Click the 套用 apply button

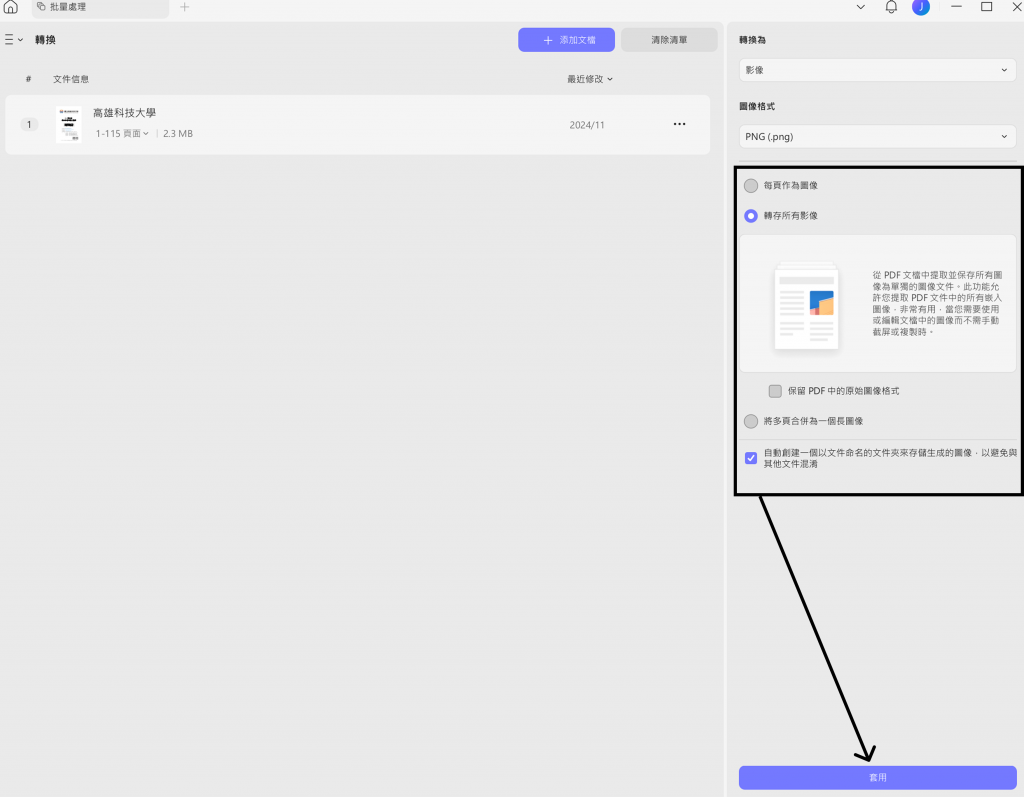tap(877, 777)
